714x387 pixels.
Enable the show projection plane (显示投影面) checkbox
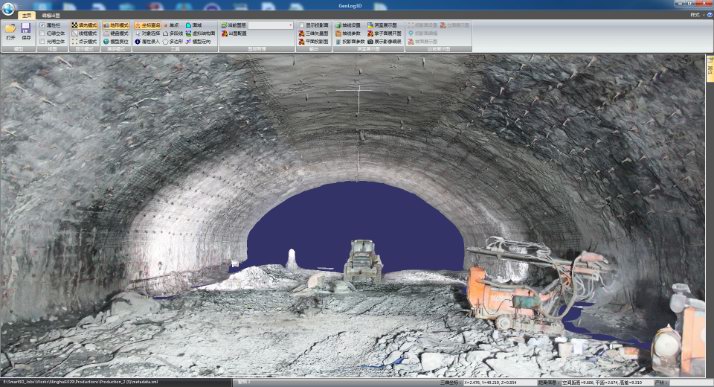[x=301, y=25]
